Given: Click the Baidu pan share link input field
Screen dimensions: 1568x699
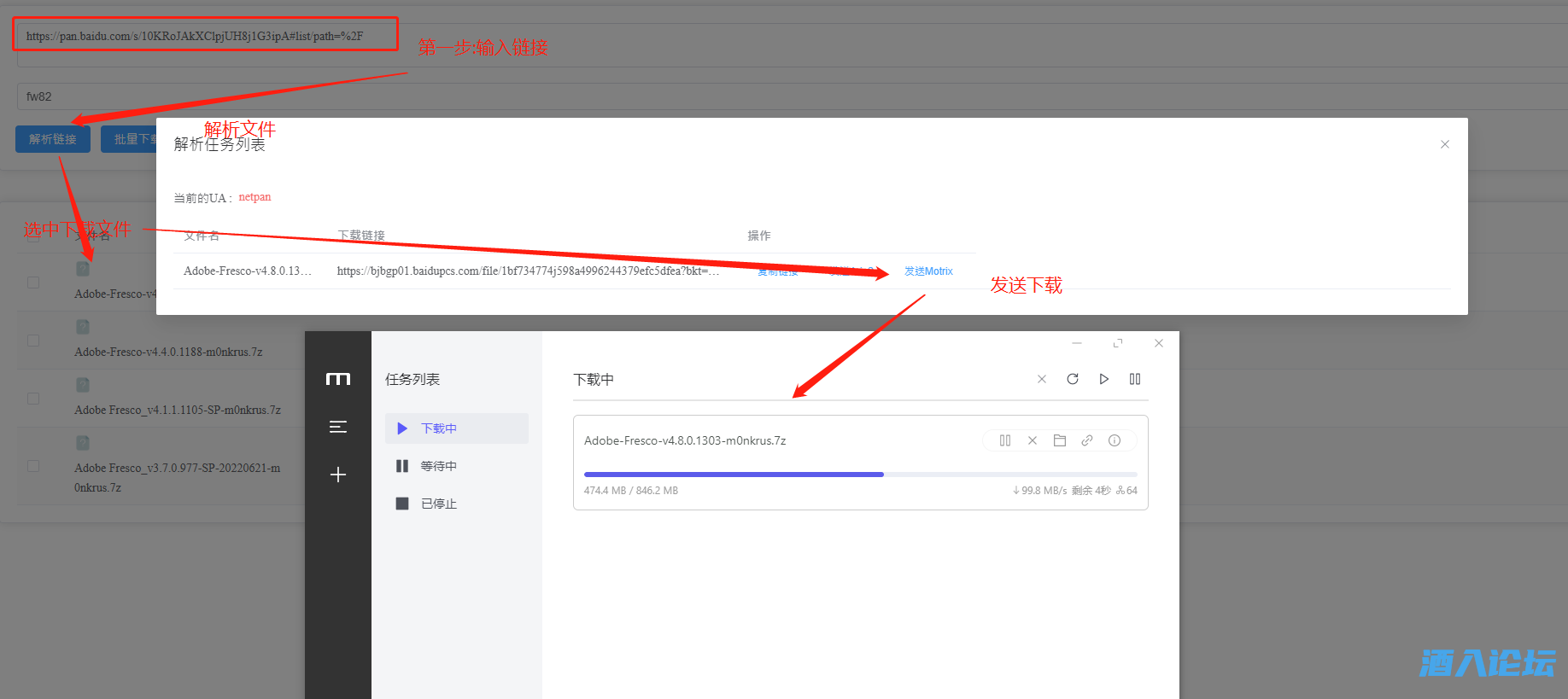Looking at the screenshot, I should pyautogui.click(x=205, y=36).
